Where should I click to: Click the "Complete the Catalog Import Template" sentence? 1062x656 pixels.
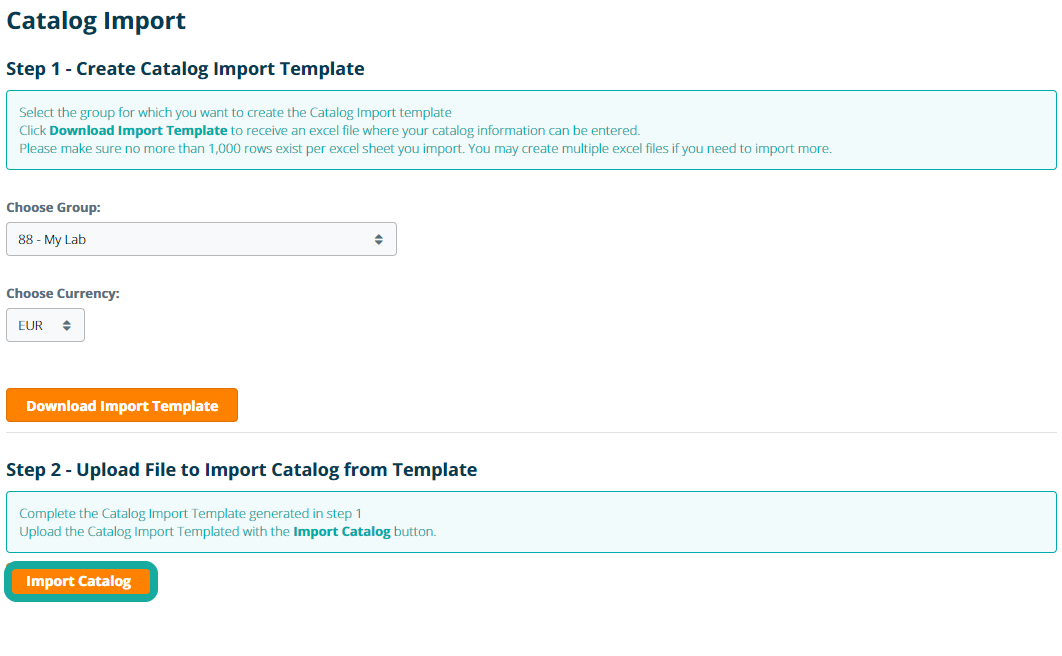point(190,513)
